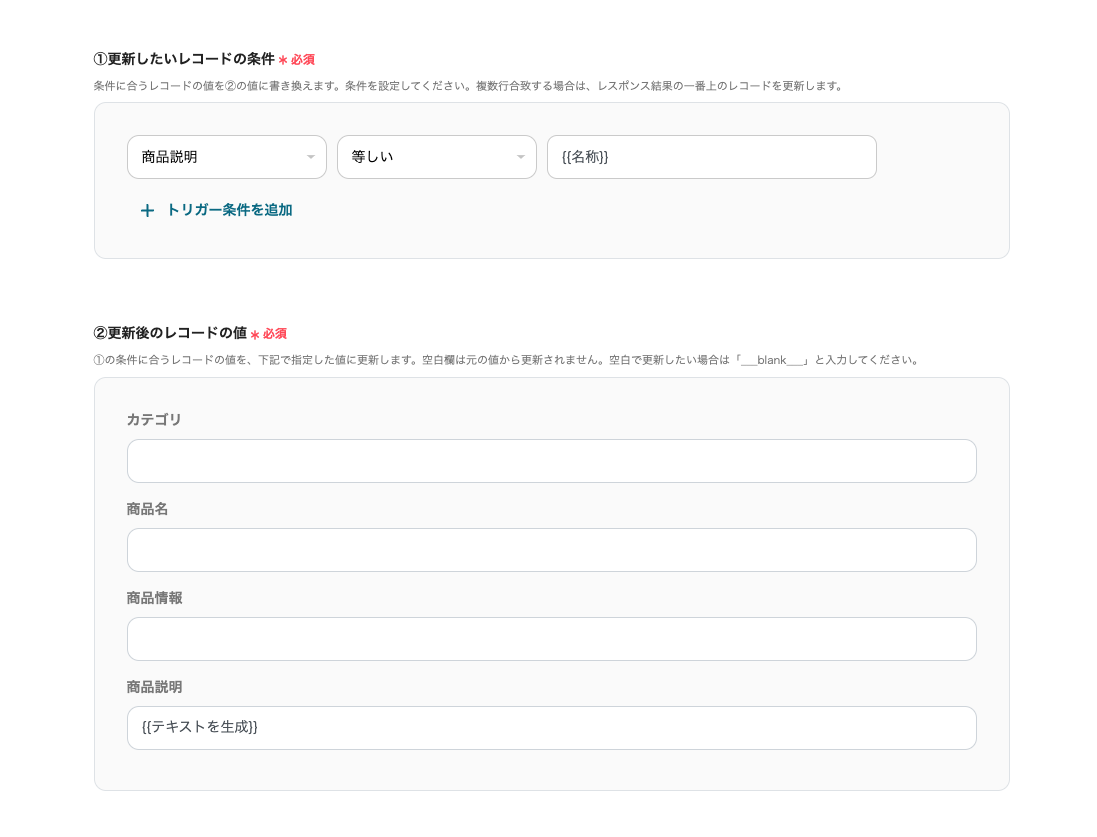This screenshot has width=1097, height=837.
Task: Focus the 商品名 input field
Action: point(551,550)
